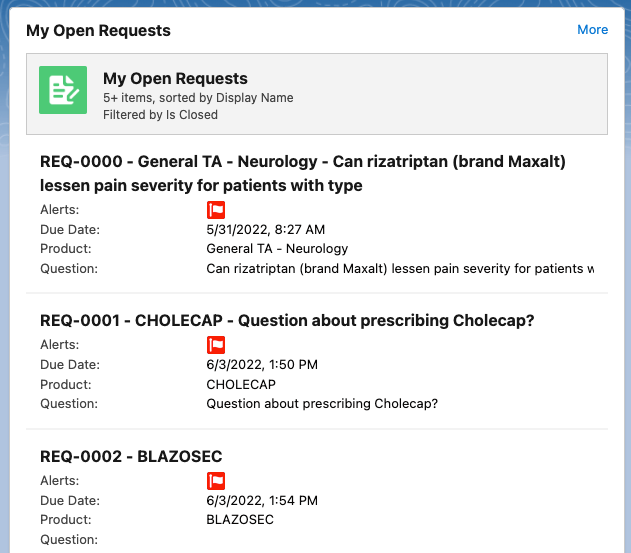
Task: Click the truncated rizatriptan question text
Action: tap(400, 268)
